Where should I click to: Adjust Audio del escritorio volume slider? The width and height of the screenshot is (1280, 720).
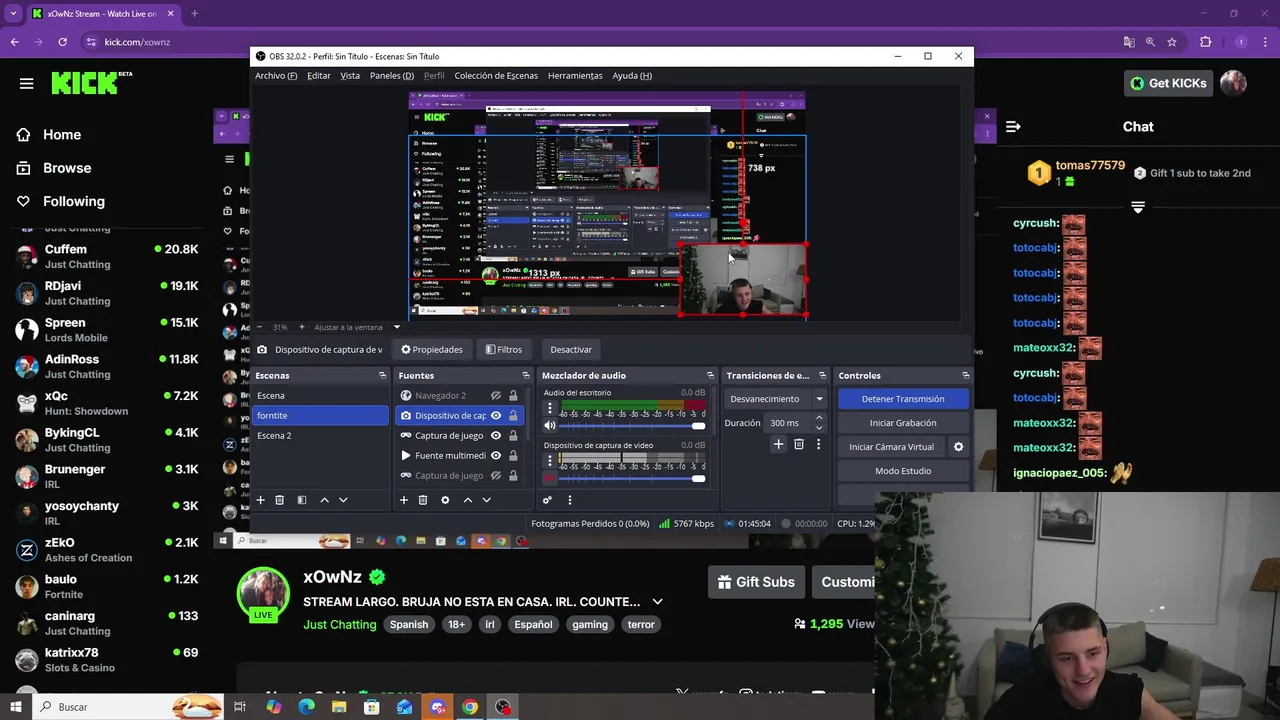(630, 426)
